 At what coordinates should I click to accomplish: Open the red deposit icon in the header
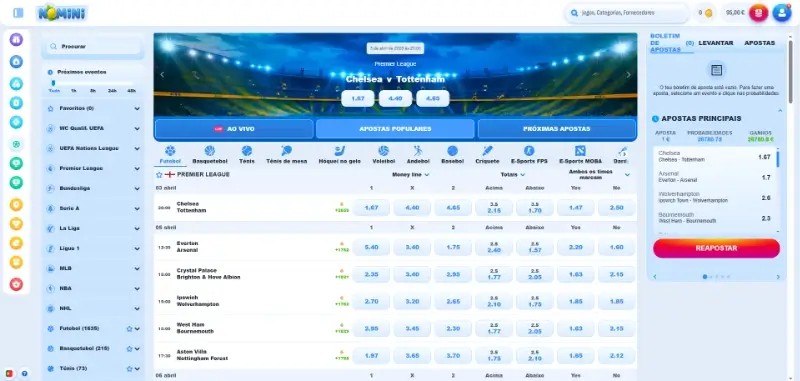(x=758, y=13)
